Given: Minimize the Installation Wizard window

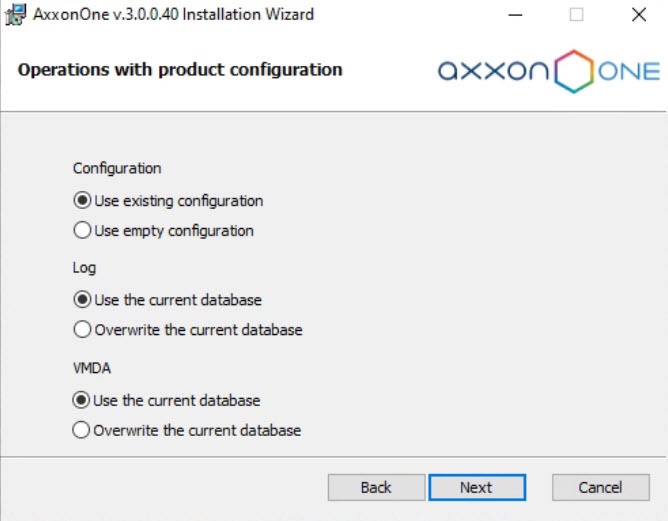Looking at the screenshot, I should (516, 15).
